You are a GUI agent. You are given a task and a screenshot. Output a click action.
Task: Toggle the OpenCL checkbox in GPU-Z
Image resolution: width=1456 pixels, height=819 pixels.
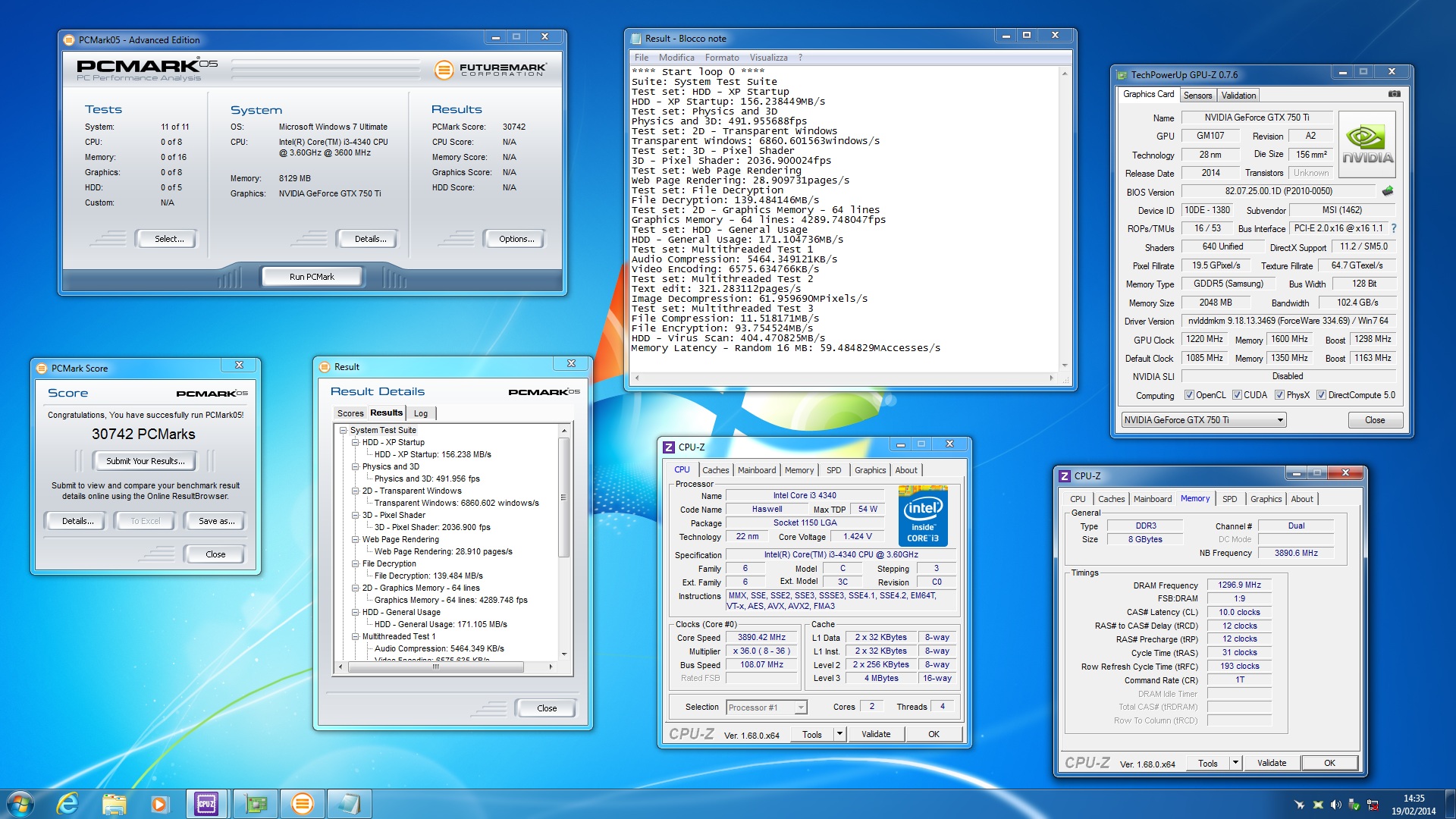pos(1189,395)
